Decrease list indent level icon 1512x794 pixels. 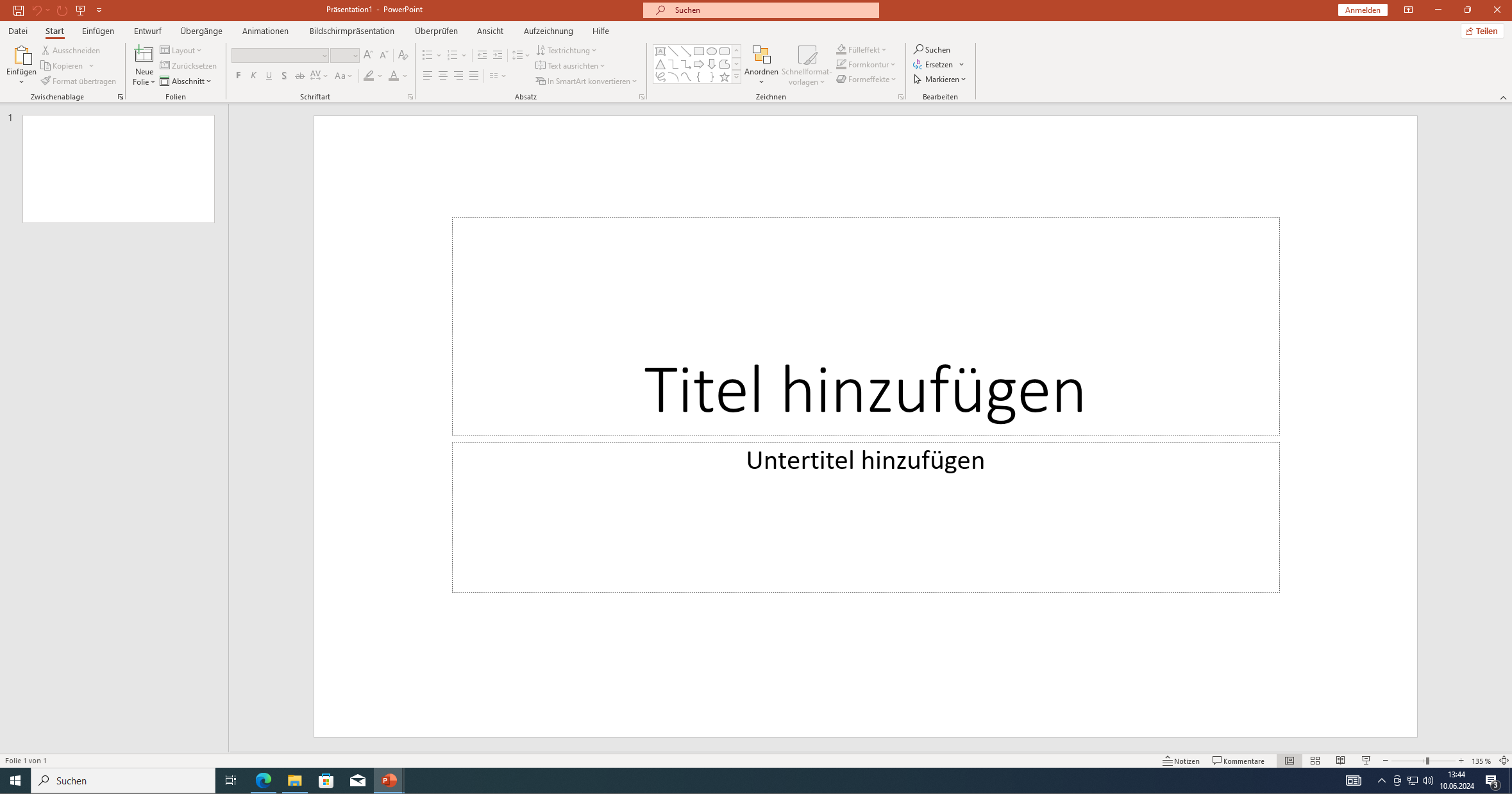point(482,55)
